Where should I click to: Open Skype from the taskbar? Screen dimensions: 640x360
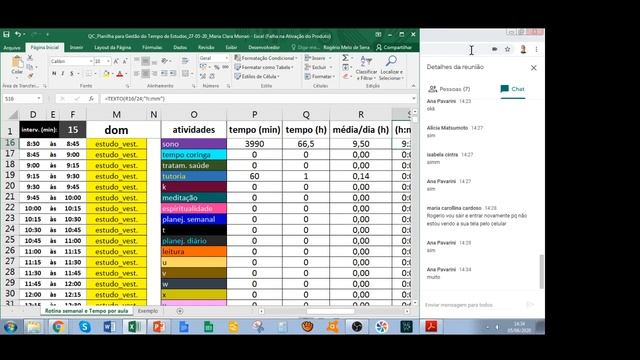84,327
